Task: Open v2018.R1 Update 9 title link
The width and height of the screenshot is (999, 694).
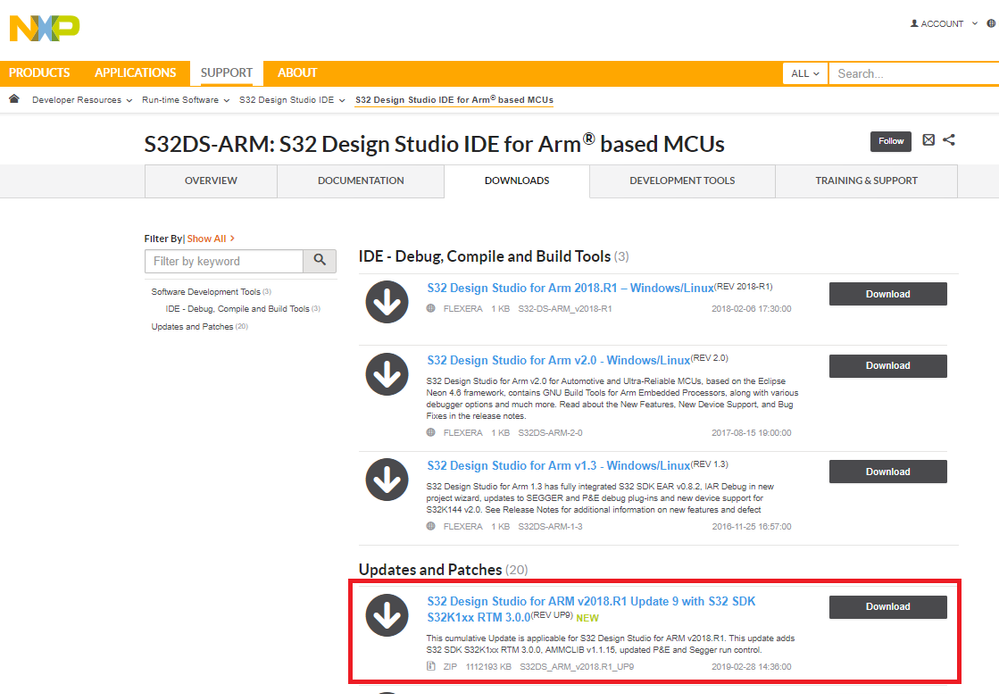Action: tap(591, 609)
